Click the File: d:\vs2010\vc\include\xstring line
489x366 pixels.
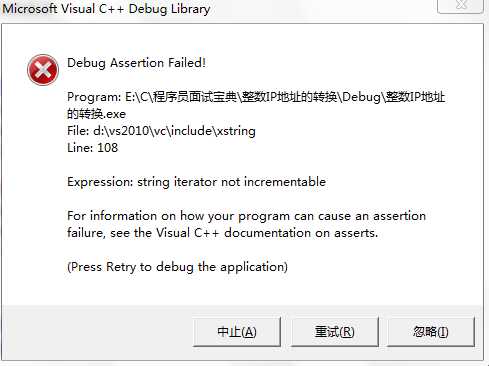point(161,131)
